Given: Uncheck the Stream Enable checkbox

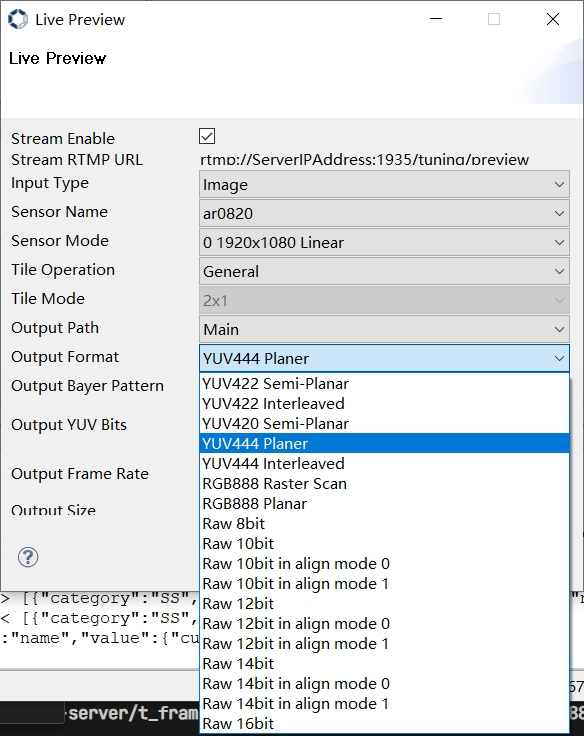Looking at the screenshot, I should tap(207, 136).
